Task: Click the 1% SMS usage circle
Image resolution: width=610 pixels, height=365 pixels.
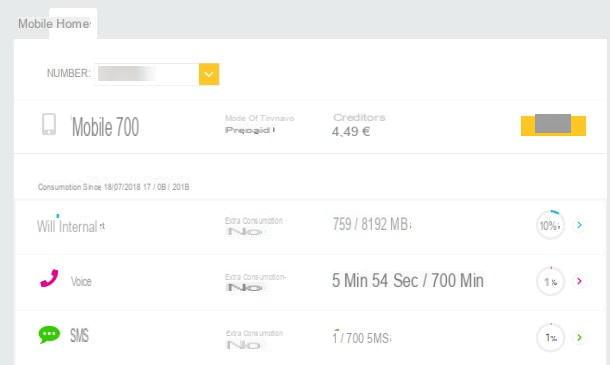Action: [x=550, y=337]
